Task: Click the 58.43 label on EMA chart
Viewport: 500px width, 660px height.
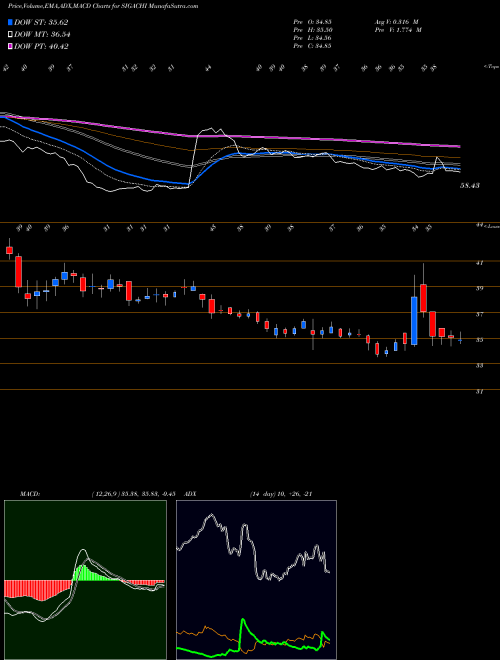Action: coord(470,186)
